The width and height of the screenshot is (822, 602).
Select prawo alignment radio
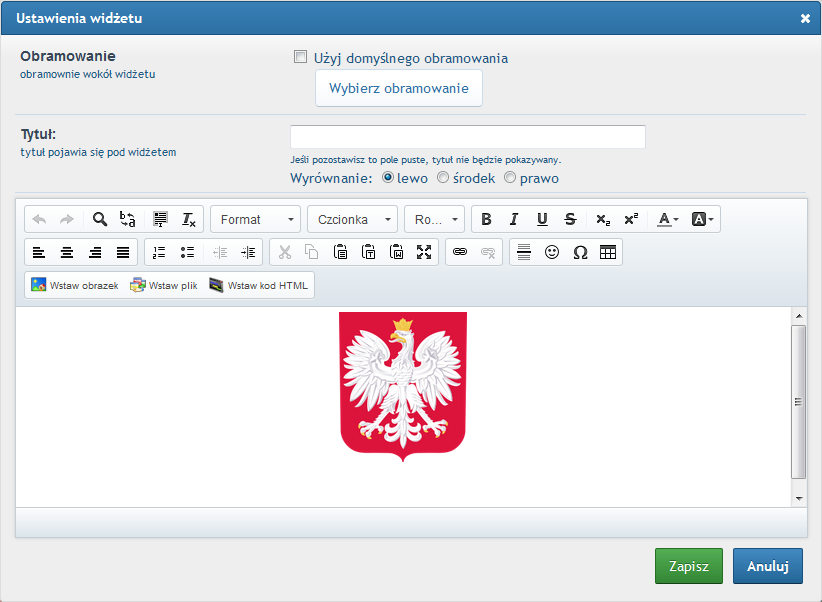510,177
